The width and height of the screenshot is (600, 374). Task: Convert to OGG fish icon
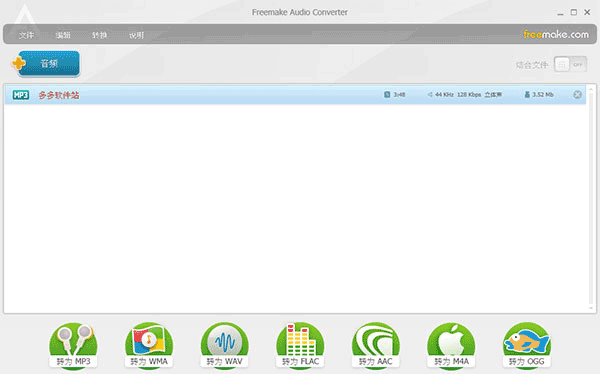[527, 346]
